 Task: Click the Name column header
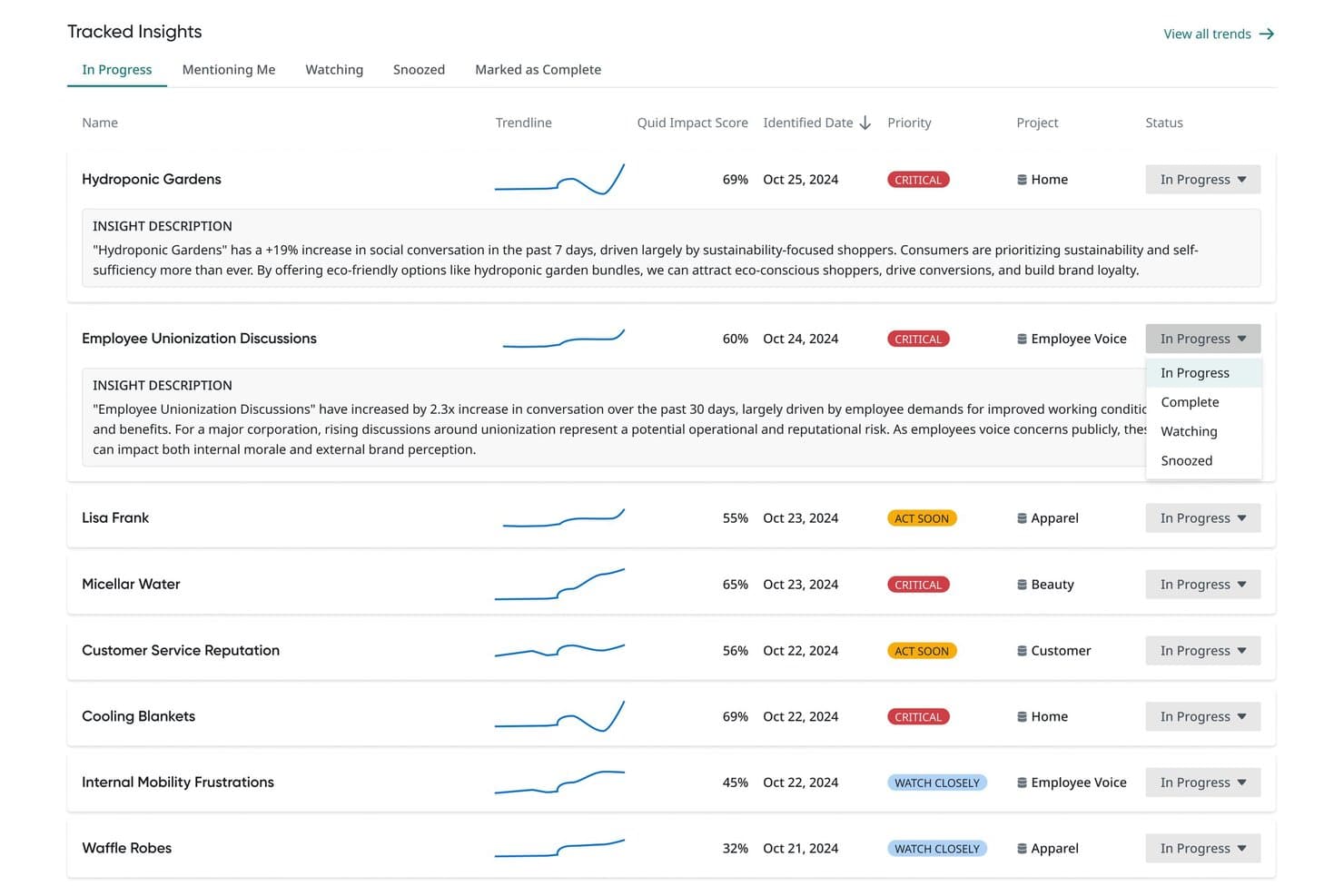(100, 123)
